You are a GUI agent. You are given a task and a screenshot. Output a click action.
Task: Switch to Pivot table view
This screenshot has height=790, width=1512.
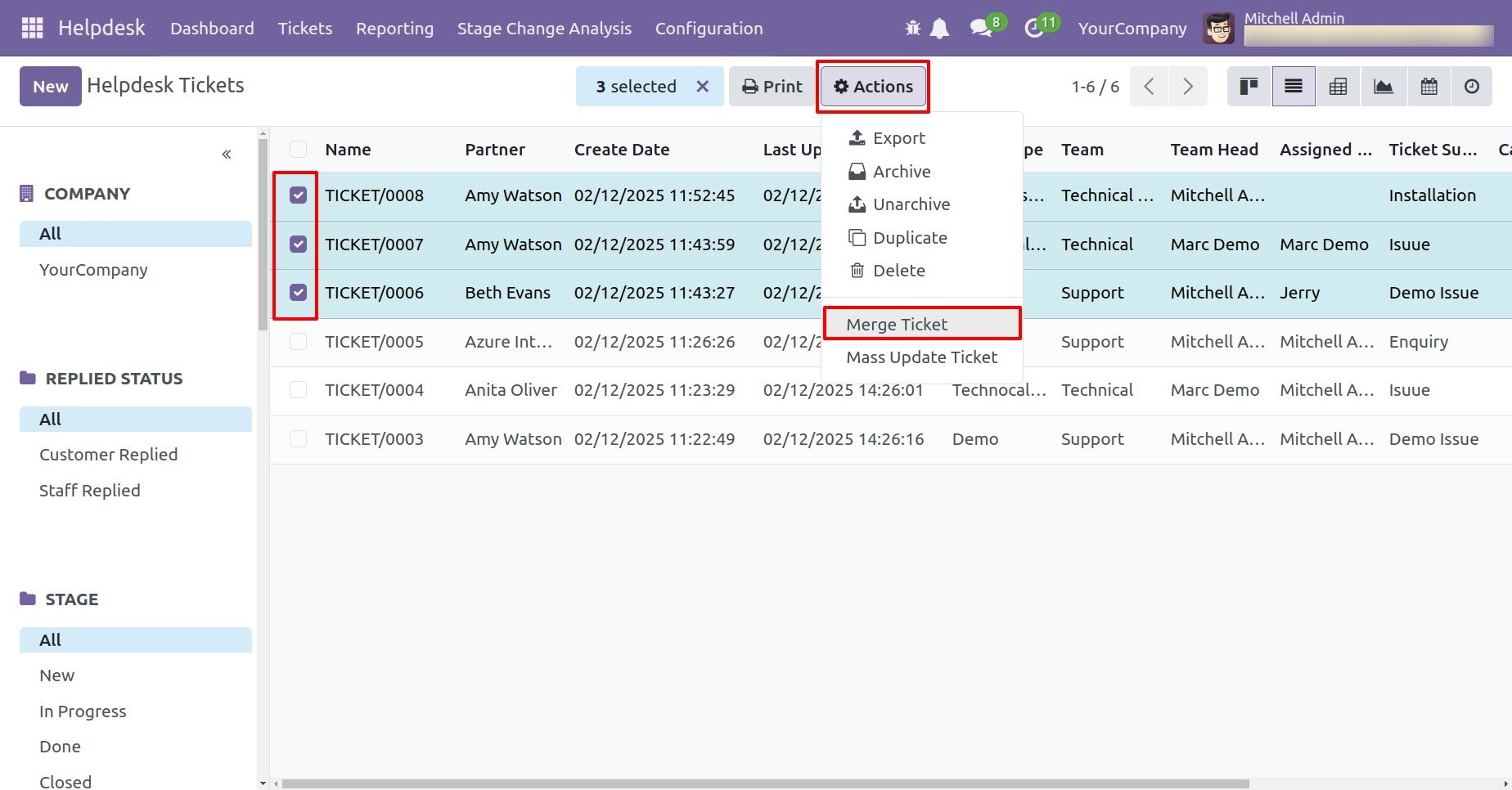coord(1339,87)
